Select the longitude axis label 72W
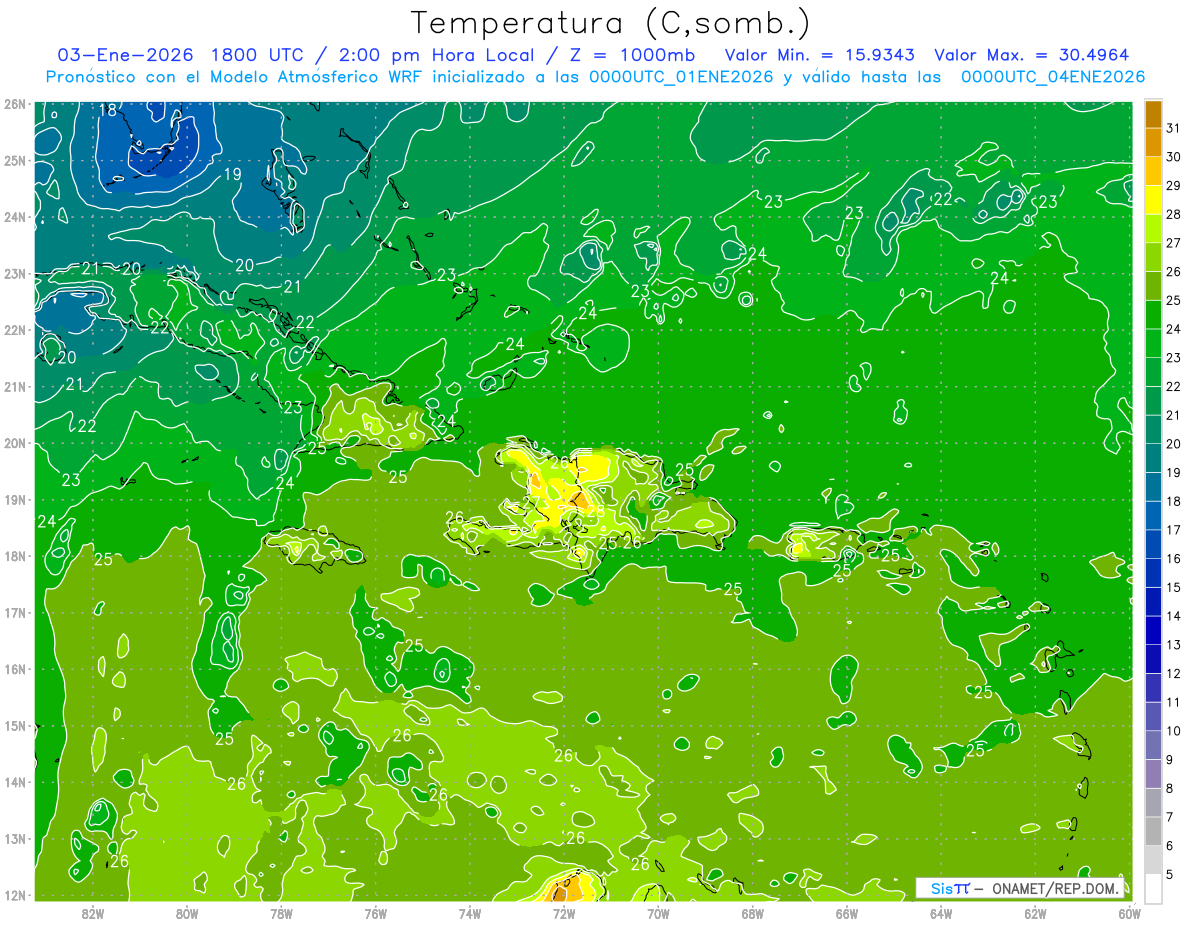This screenshot has height=927, width=1200. coord(564,912)
